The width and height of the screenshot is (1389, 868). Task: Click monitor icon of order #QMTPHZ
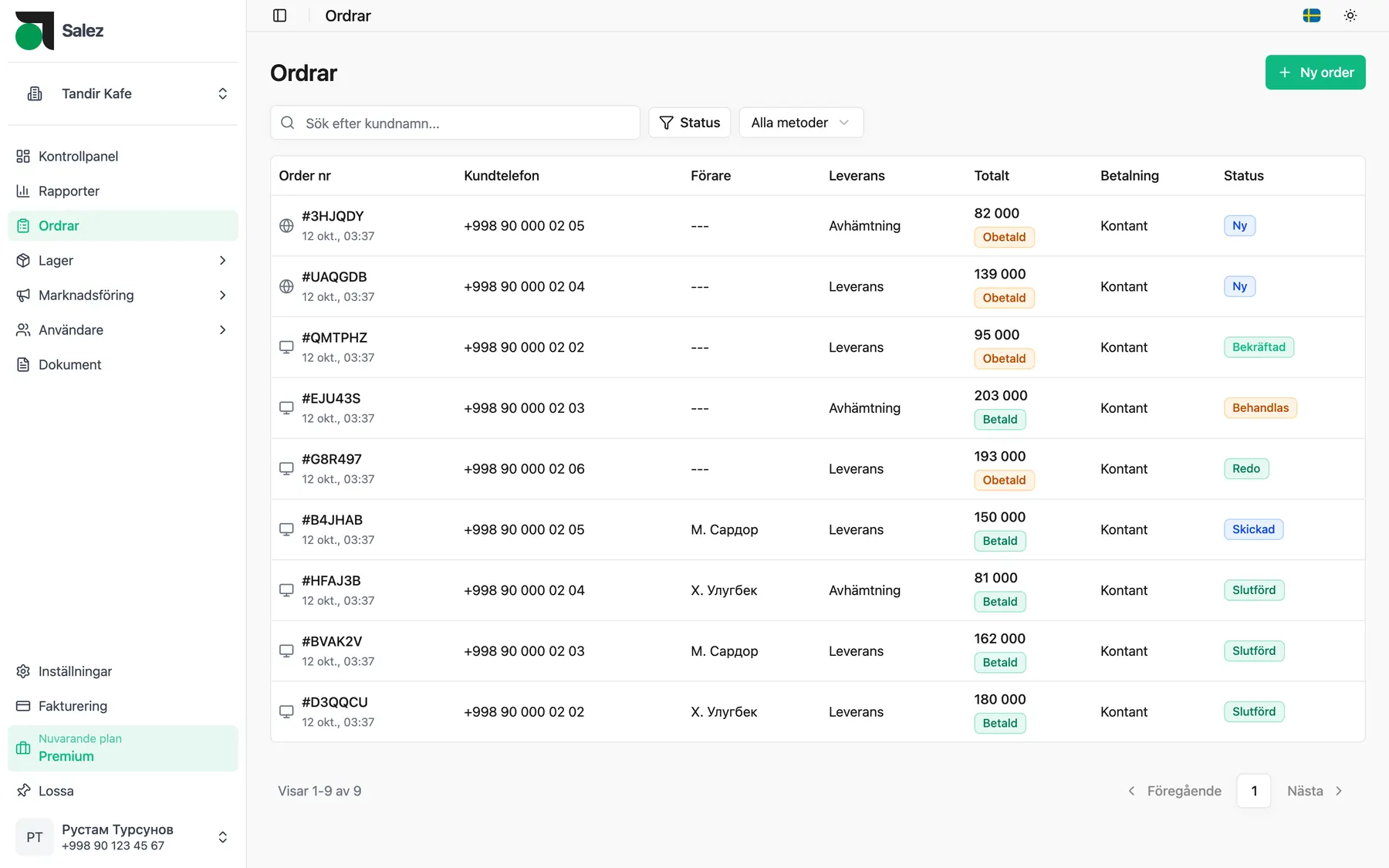(x=286, y=347)
